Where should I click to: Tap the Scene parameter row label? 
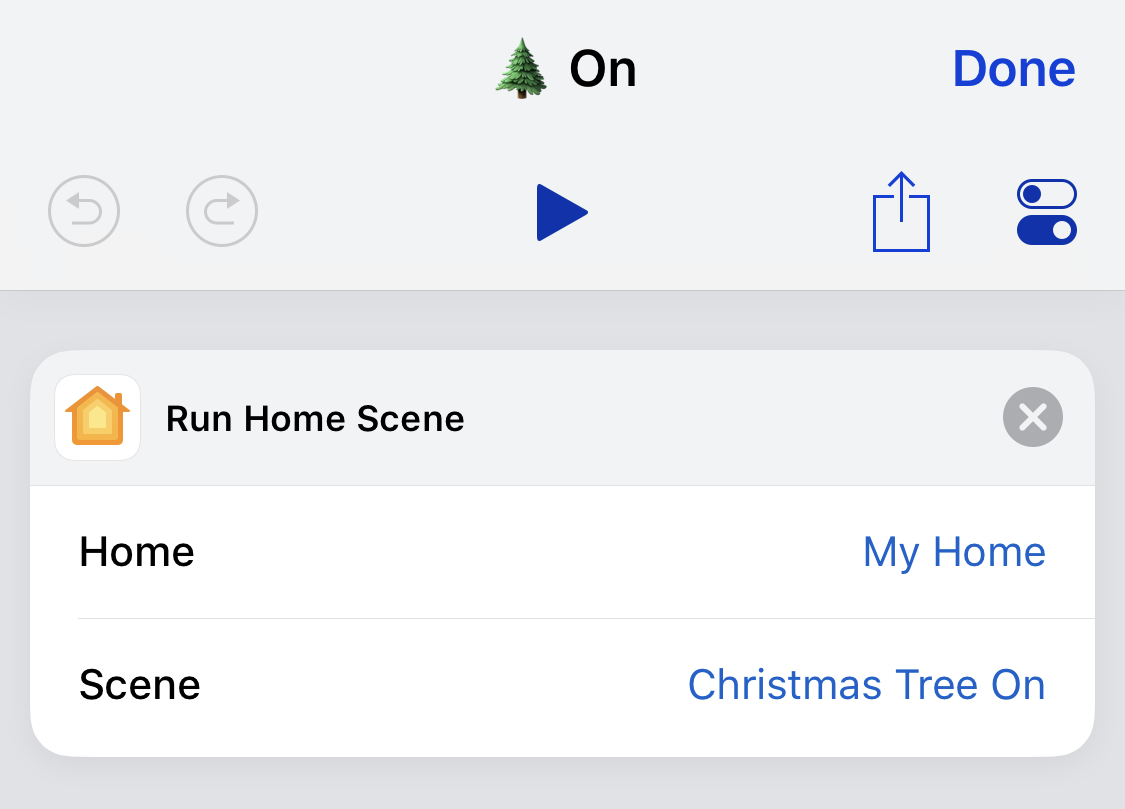[140, 684]
